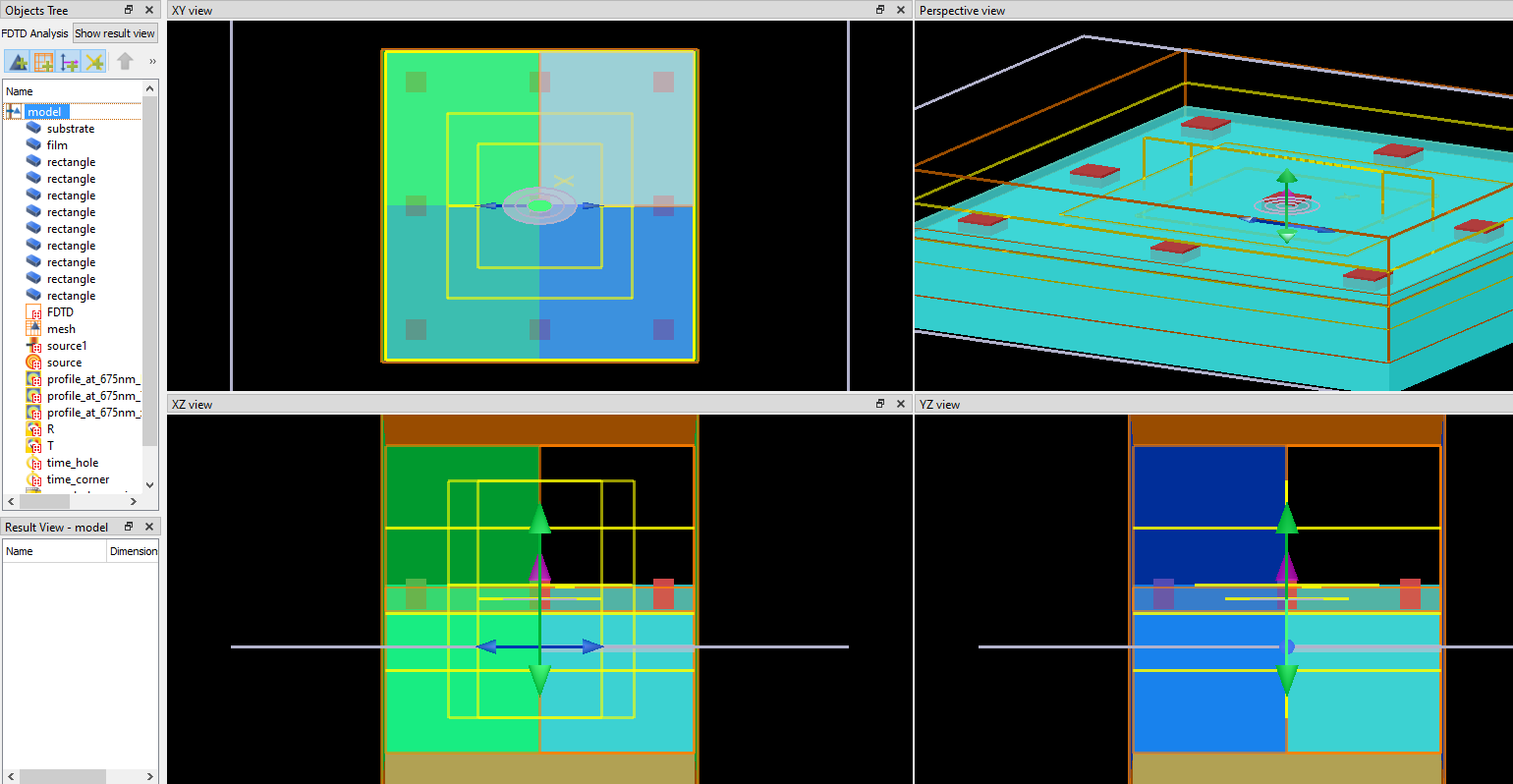Close the Result View panel
Viewport: 1513px width, 784px height.
[149, 527]
